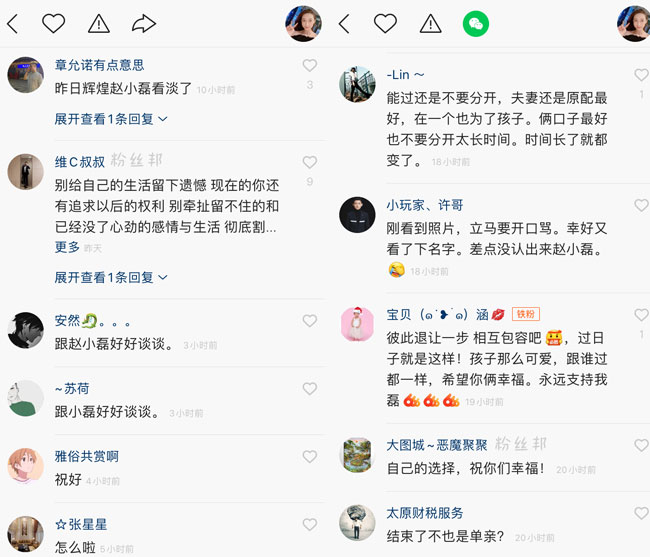Tap the heart icon in right header
The height and width of the screenshot is (557, 650).
(x=385, y=23)
